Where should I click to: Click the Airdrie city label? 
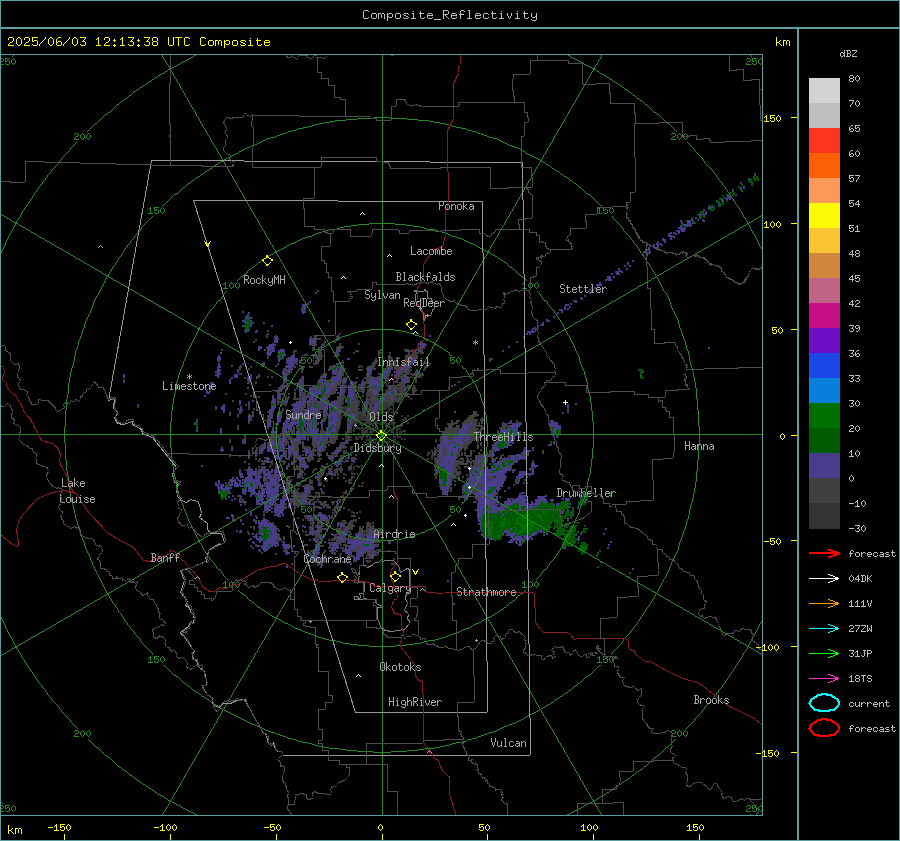point(394,534)
